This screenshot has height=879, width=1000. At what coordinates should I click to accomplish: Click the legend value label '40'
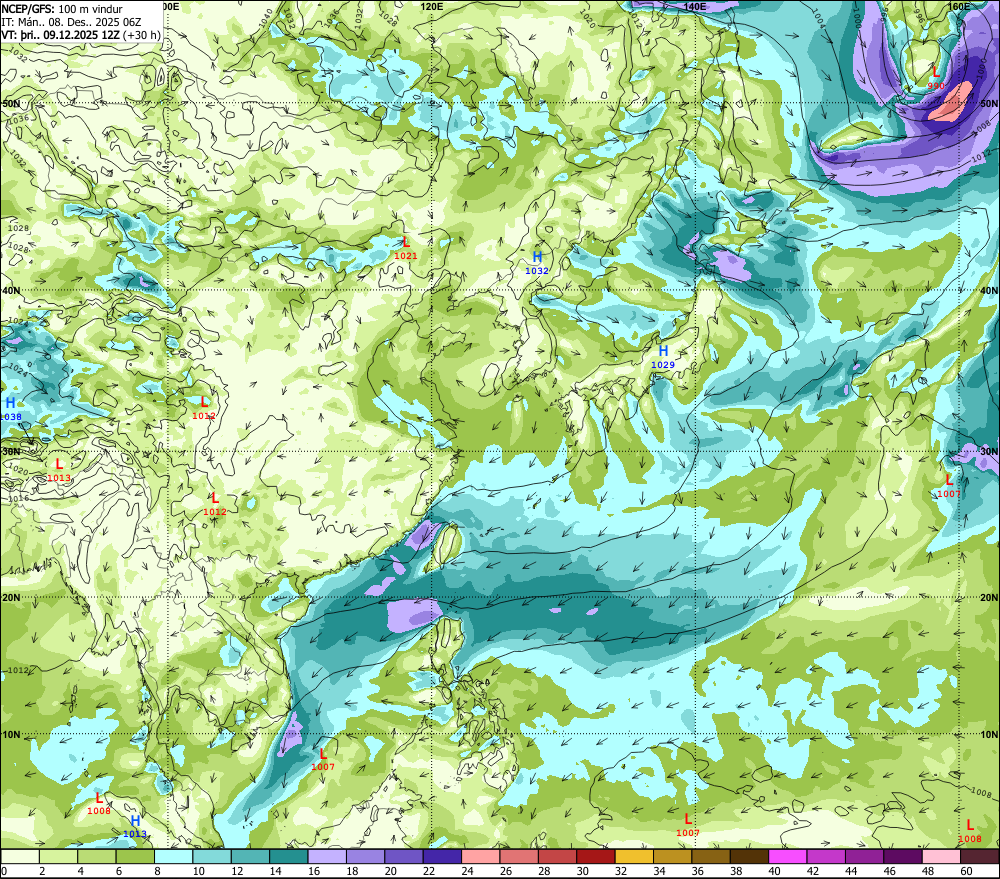(x=775, y=871)
